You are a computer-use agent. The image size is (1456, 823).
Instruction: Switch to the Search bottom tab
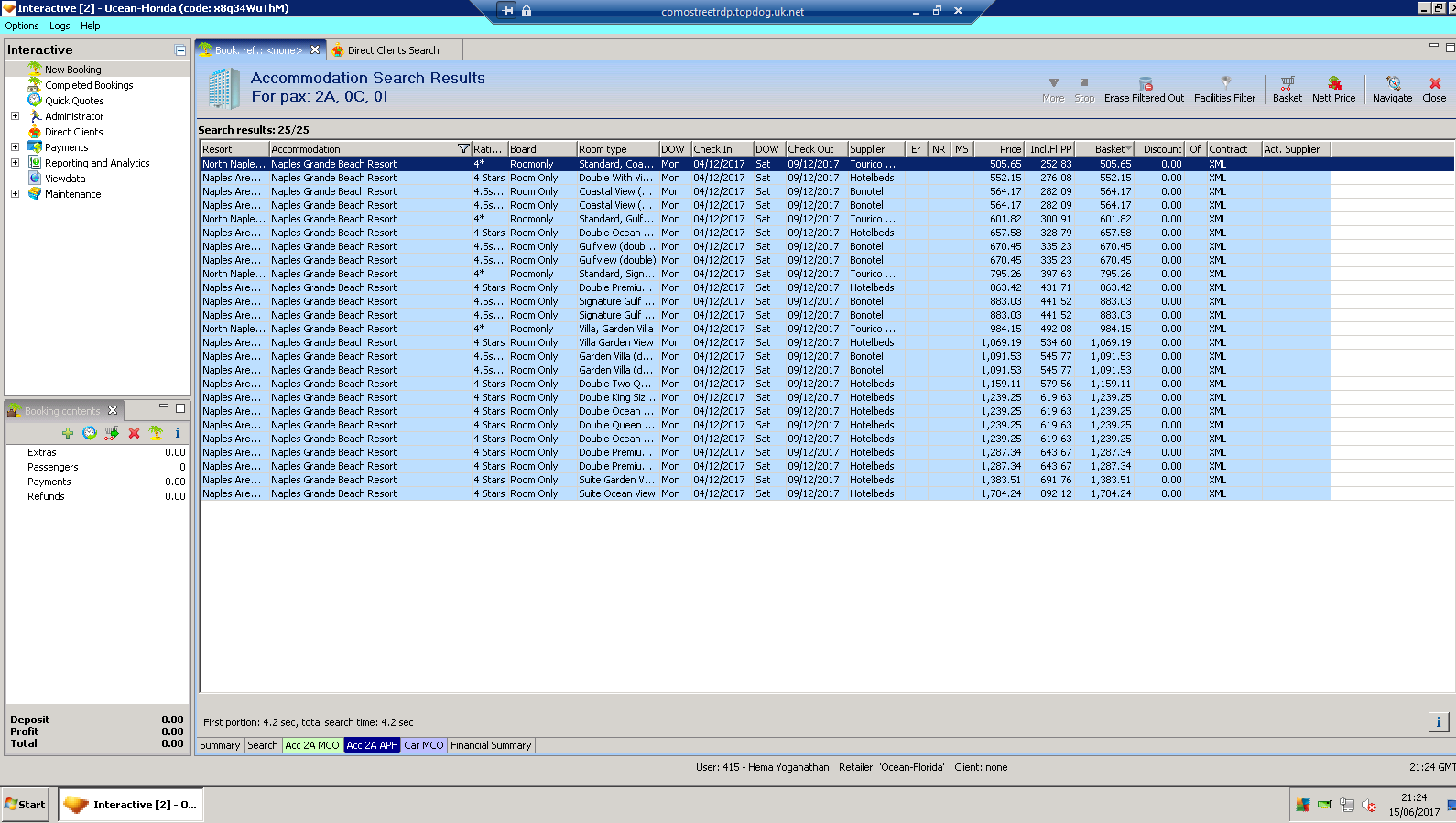click(x=263, y=746)
